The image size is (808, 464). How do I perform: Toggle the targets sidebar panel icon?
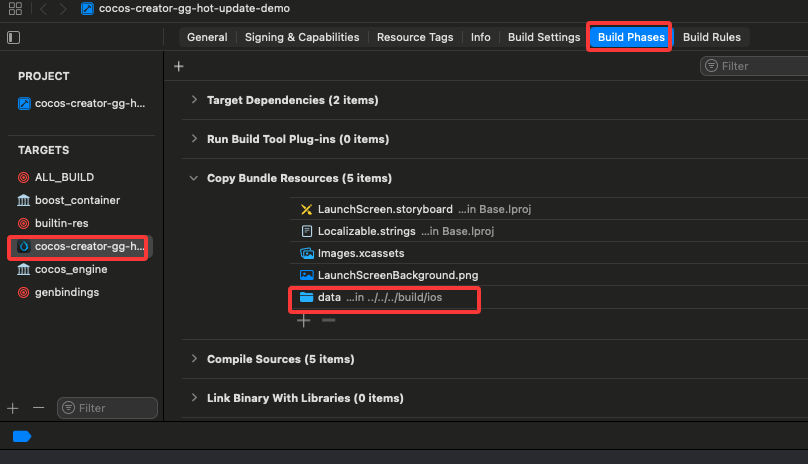coord(13,38)
